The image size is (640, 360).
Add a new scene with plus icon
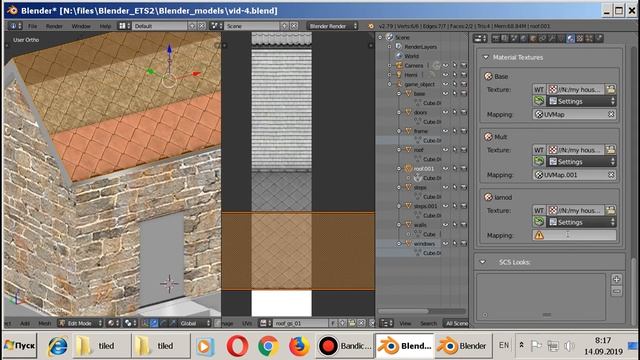pyautogui.click(x=285, y=26)
